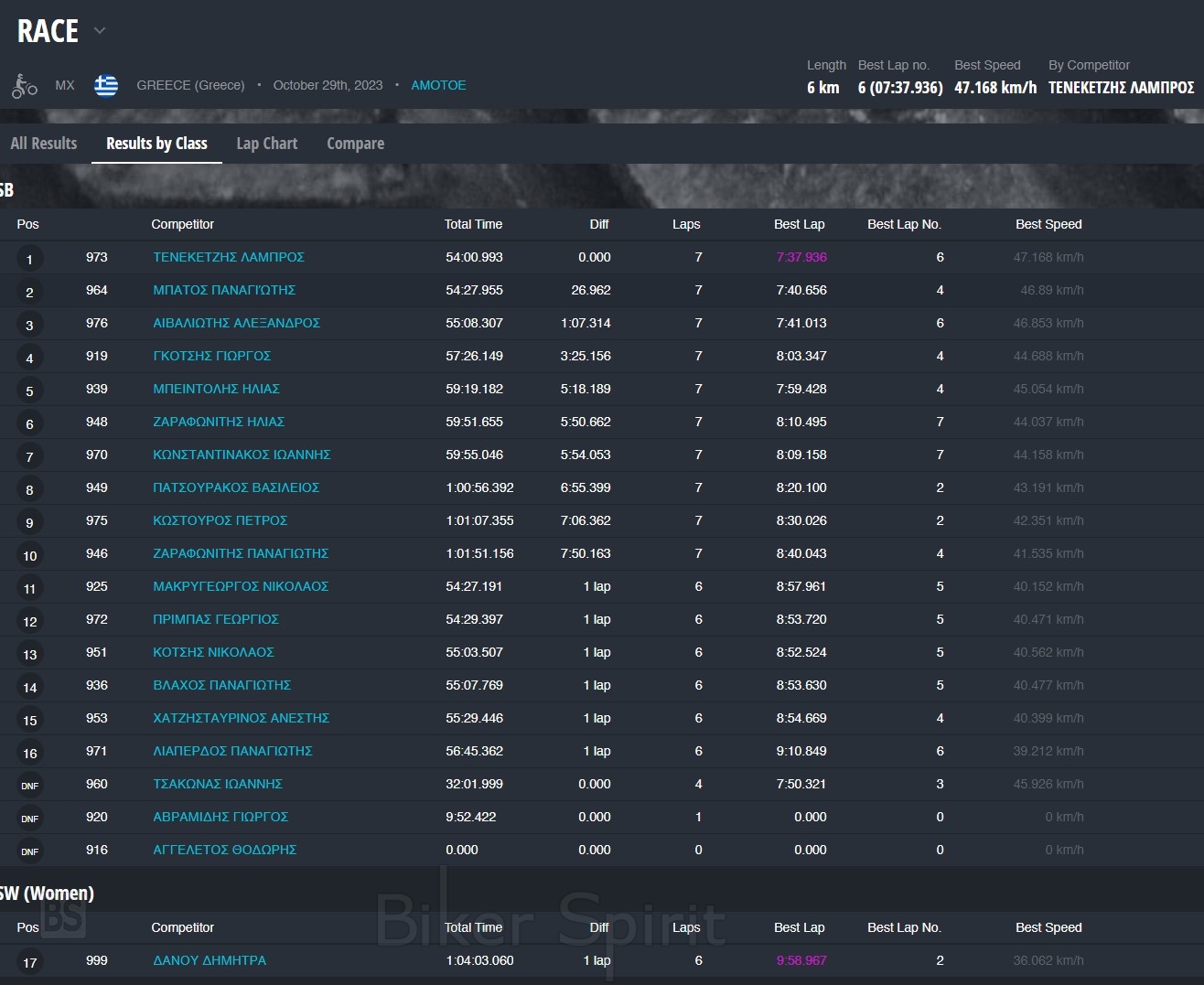Image resolution: width=1204 pixels, height=985 pixels.
Task: Open the Compare tab
Action: [x=355, y=144]
